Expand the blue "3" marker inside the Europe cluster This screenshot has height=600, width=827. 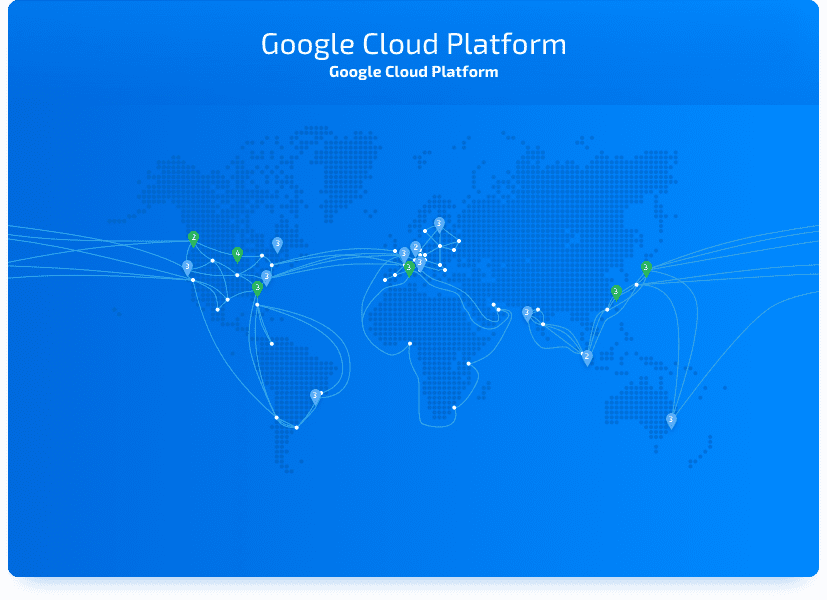click(420, 261)
